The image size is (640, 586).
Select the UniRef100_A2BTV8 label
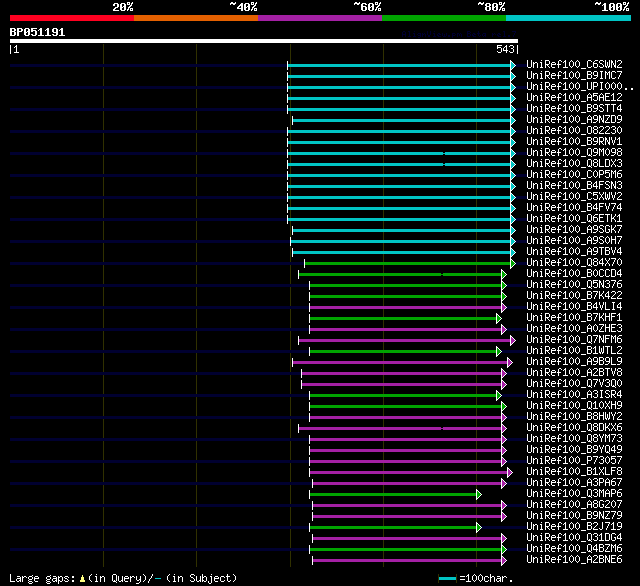point(574,373)
